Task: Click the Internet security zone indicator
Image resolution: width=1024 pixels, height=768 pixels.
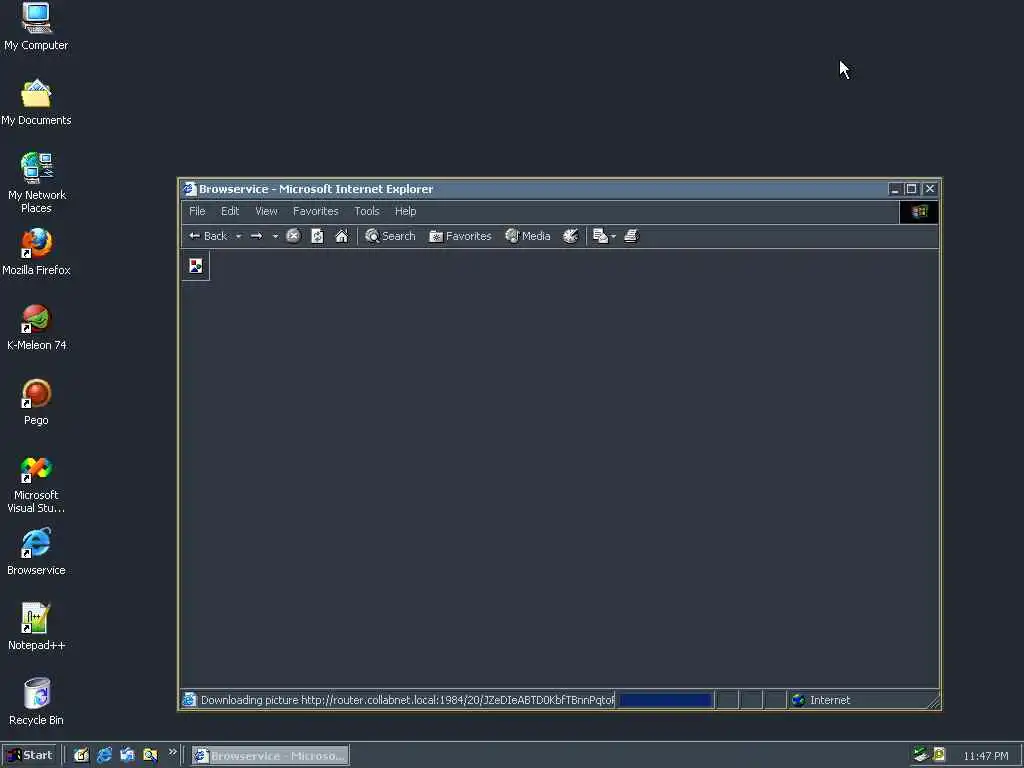Action: (x=821, y=700)
